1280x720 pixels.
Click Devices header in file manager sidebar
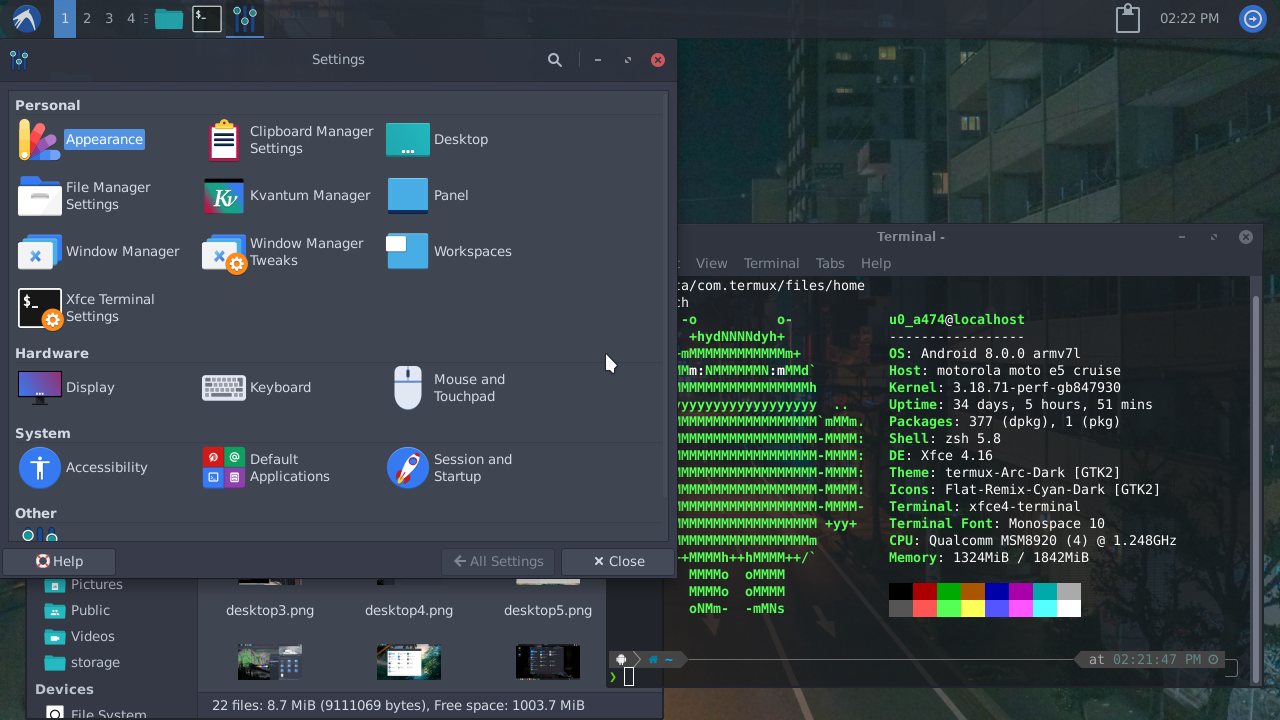point(64,689)
